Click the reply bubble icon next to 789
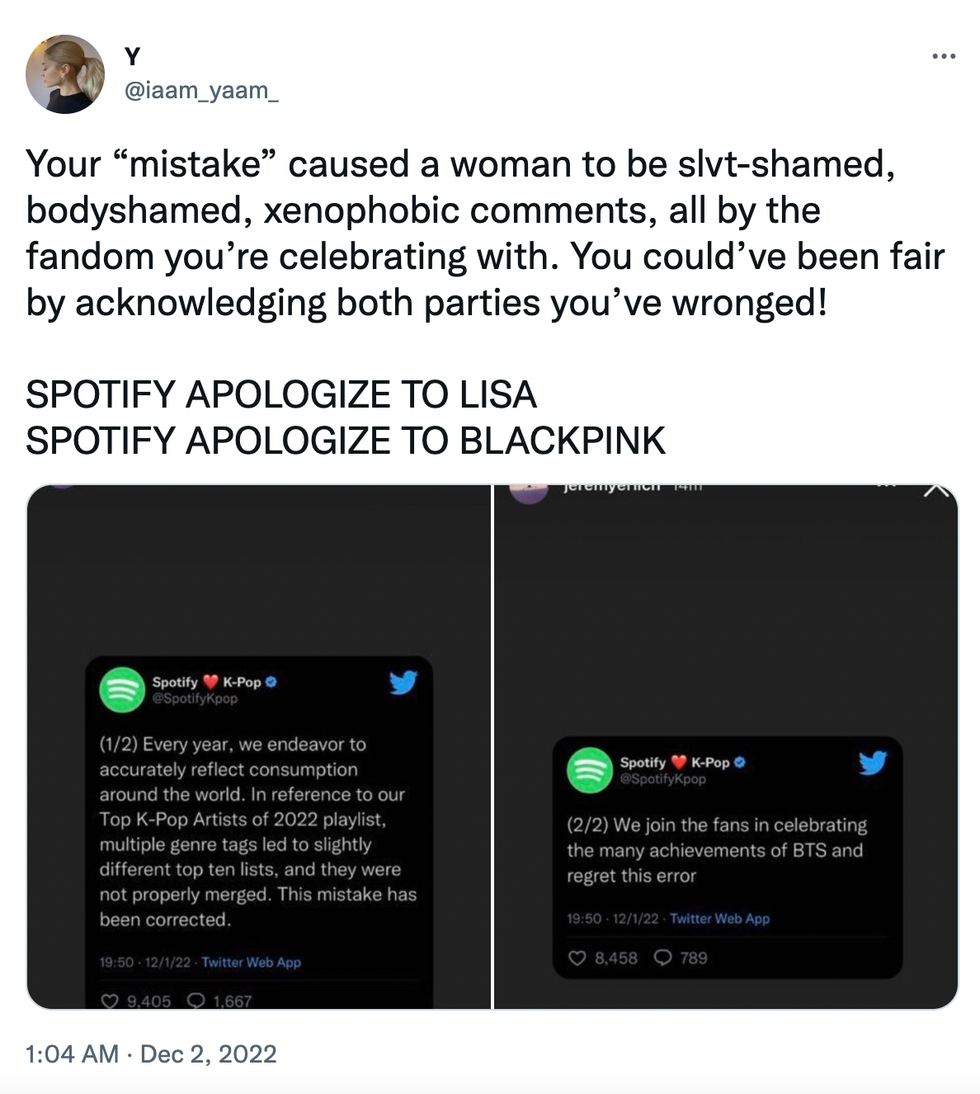Screen dimensions: 980x1094 pyautogui.click(x=662, y=958)
